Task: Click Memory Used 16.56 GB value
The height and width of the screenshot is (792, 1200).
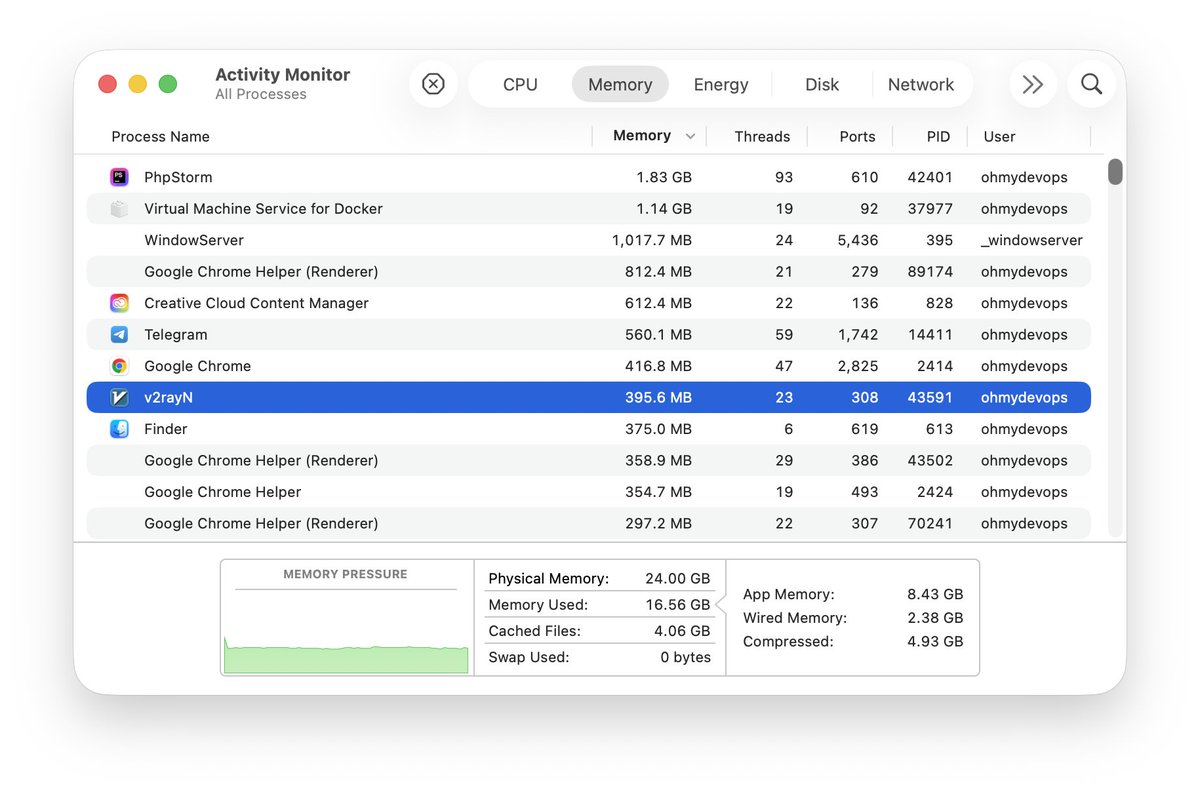Action: pos(678,605)
